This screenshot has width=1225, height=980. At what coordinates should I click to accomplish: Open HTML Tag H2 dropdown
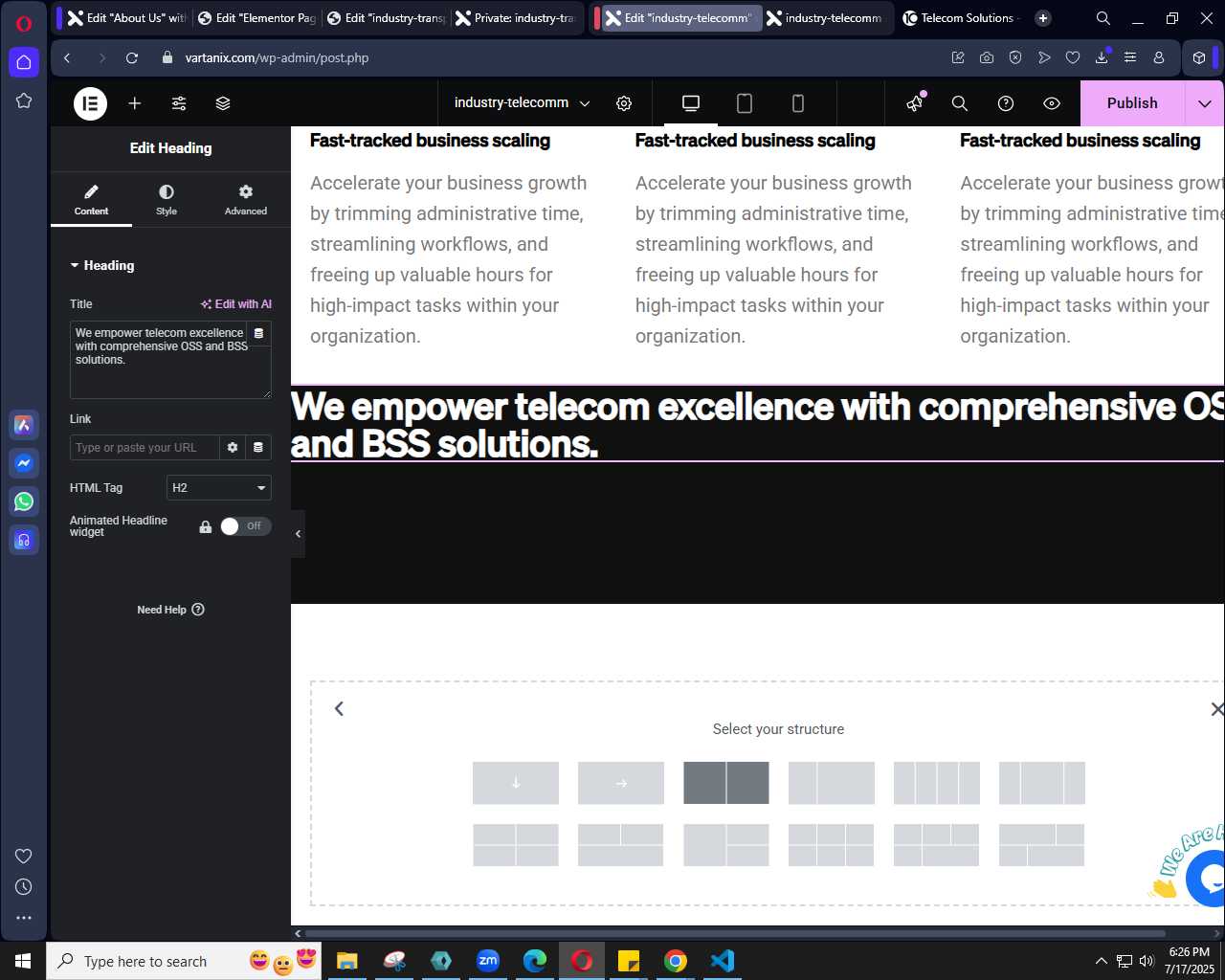(x=219, y=487)
